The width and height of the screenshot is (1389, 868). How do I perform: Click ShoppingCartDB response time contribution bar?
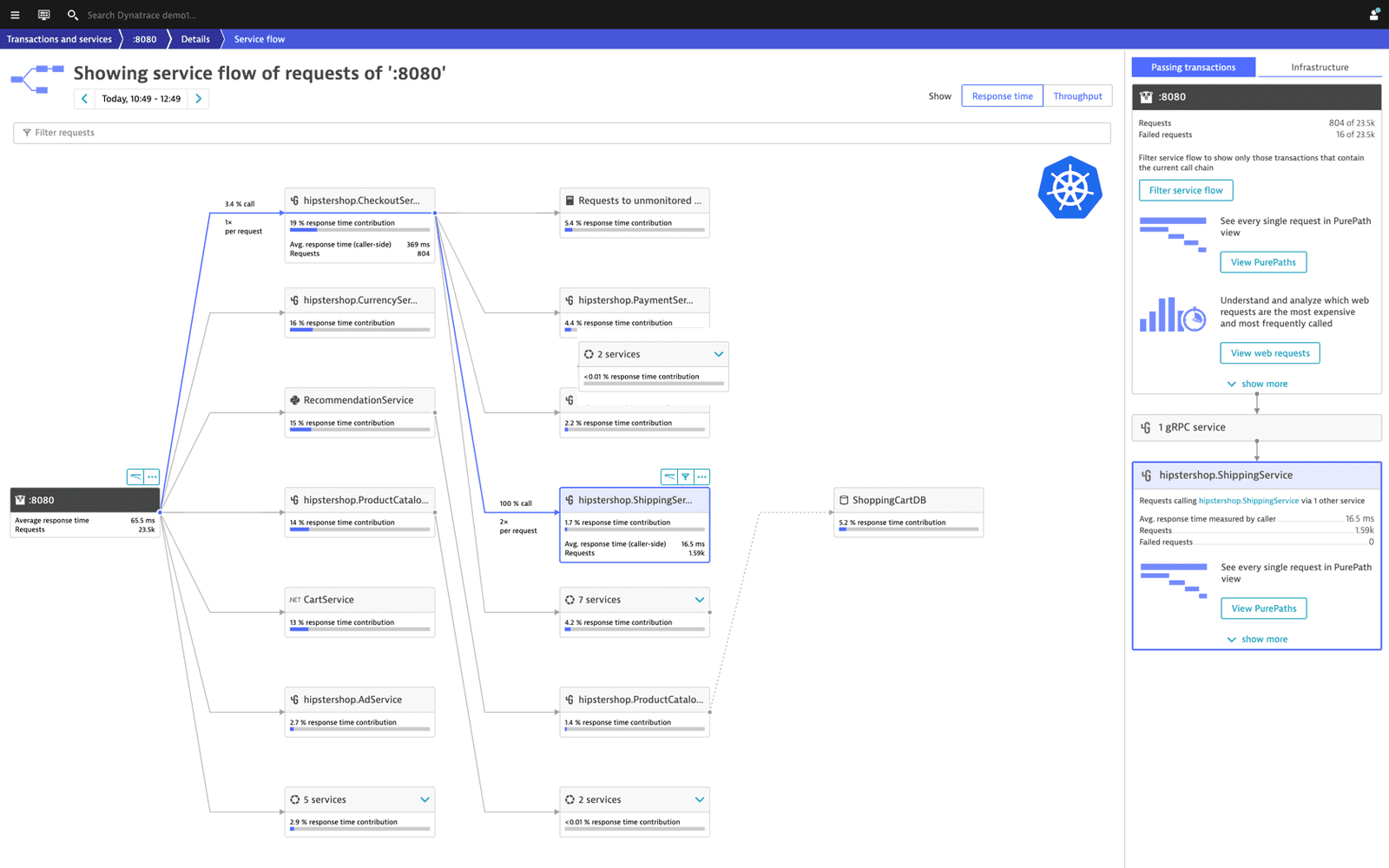pyautogui.click(x=909, y=529)
